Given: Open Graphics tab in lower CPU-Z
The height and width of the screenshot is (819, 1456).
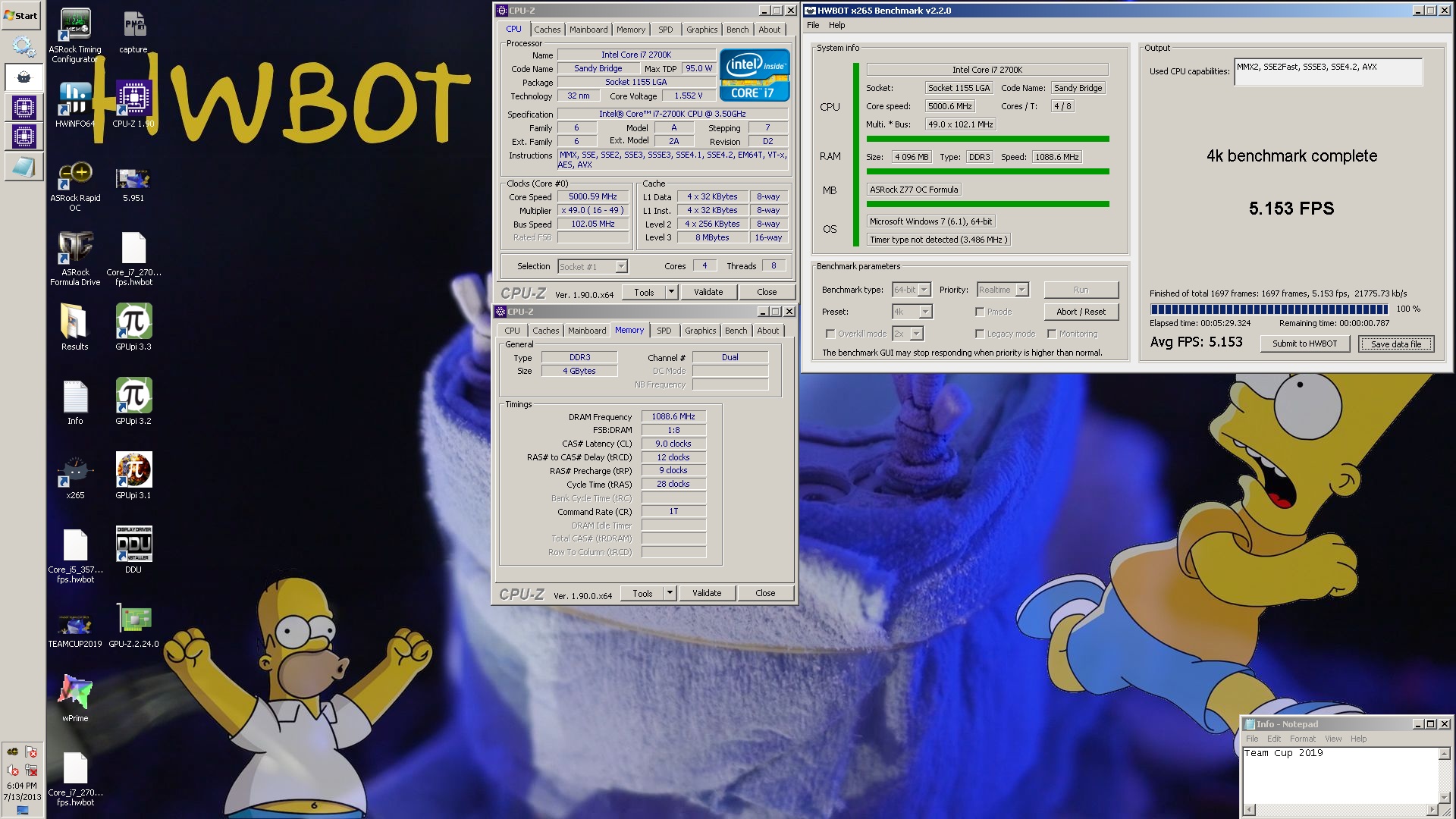Looking at the screenshot, I should click(x=700, y=331).
